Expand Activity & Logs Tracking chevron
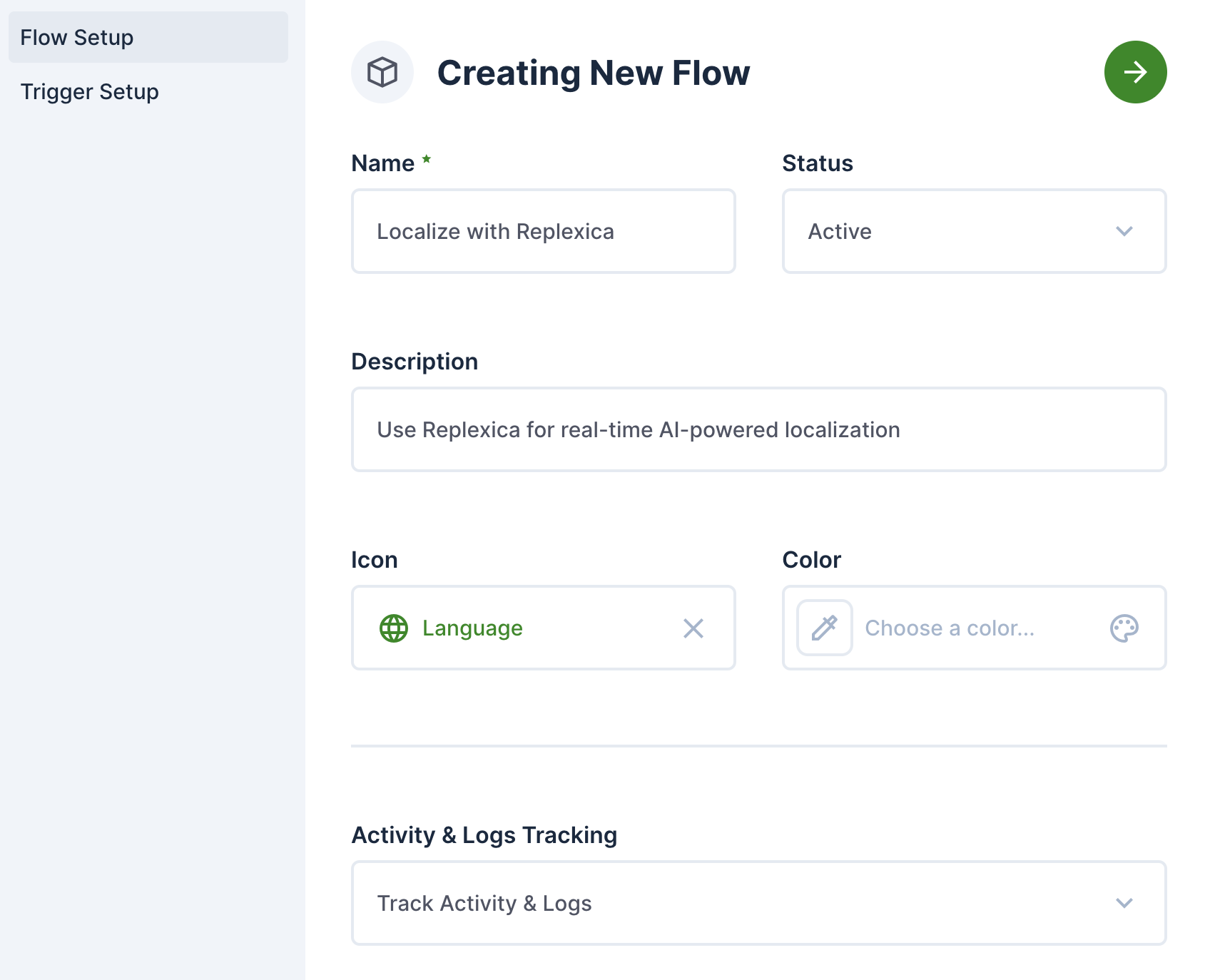This screenshot has height=980, width=1210. [1124, 903]
